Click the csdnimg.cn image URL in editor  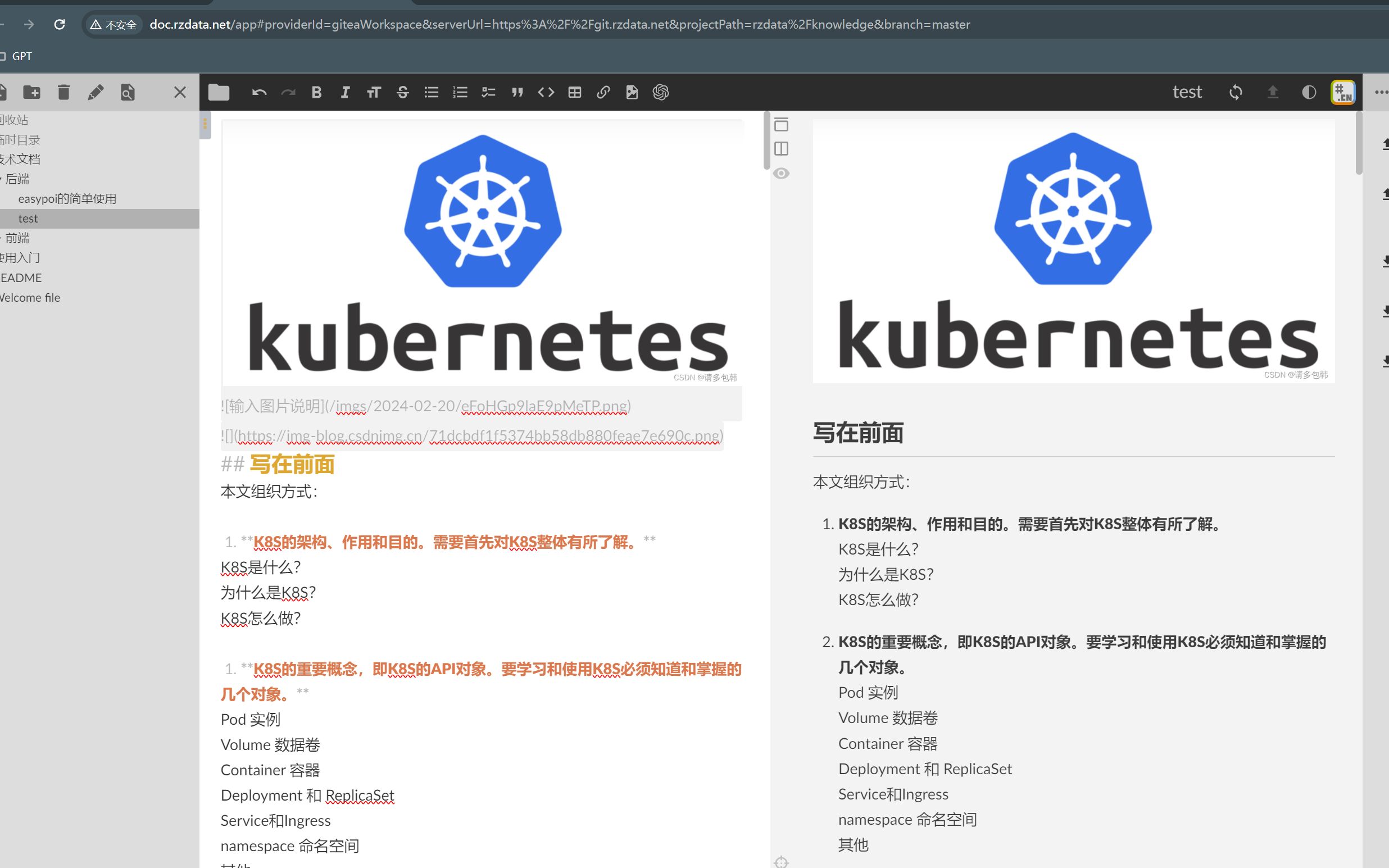tap(478, 436)
